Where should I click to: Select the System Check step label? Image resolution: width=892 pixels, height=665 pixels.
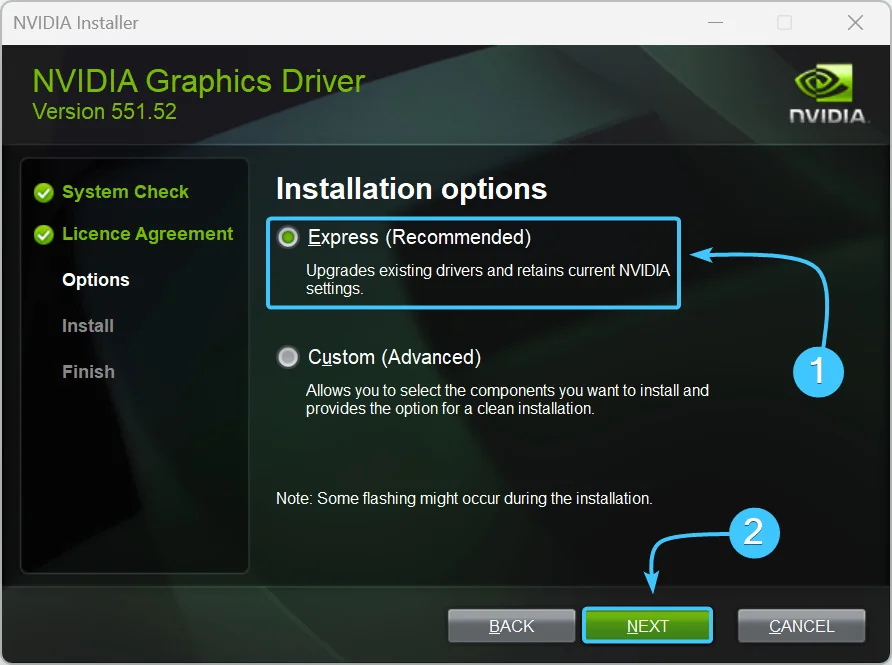[x=125, y=192]
